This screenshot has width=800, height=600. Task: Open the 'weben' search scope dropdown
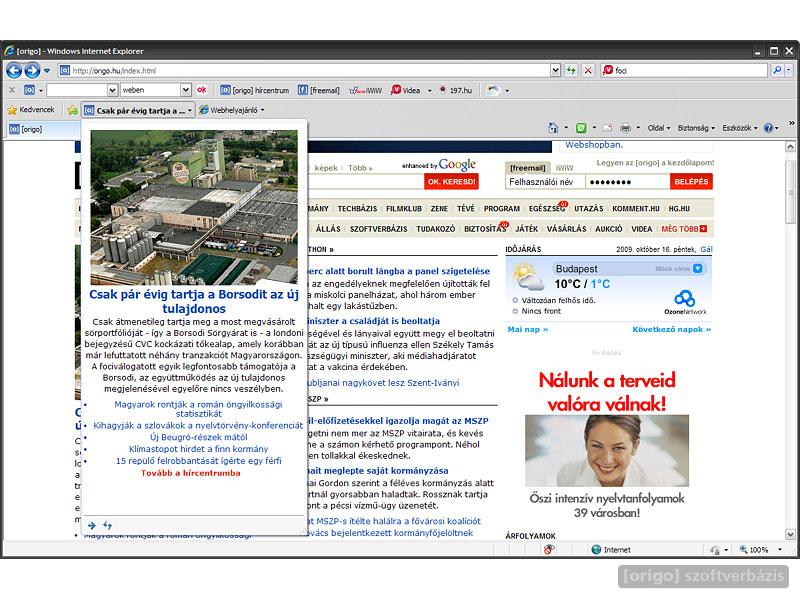click(186, 90)
